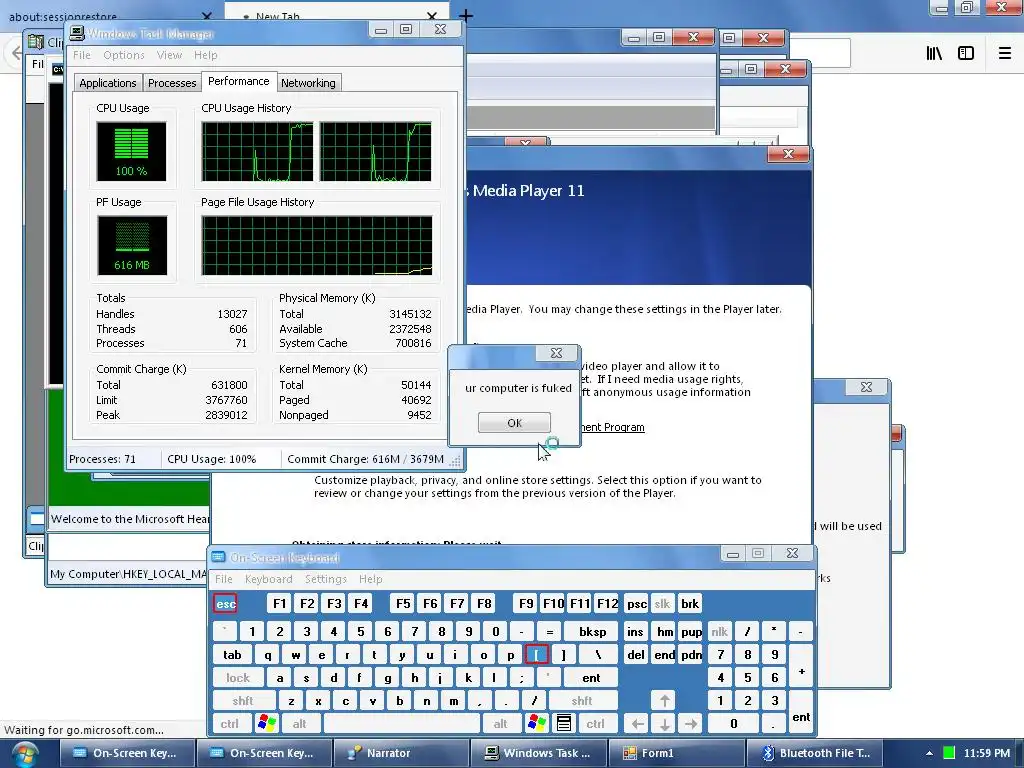Click the application menu key icon
The width and height of the screenshot is (1024, 768).
[564, 724]
